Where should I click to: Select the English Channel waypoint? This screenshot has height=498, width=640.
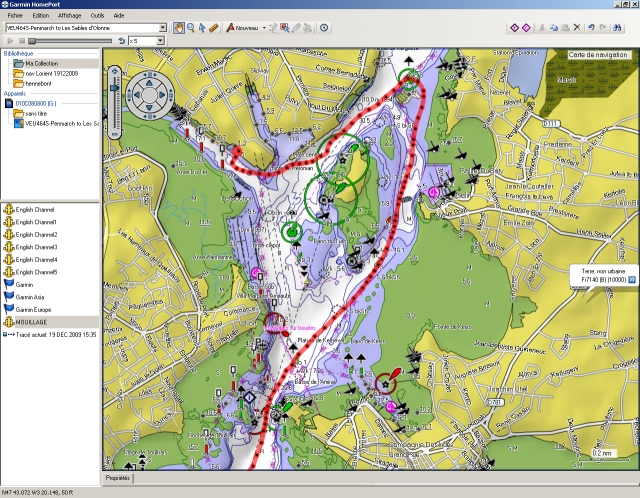tap(35, 210)
